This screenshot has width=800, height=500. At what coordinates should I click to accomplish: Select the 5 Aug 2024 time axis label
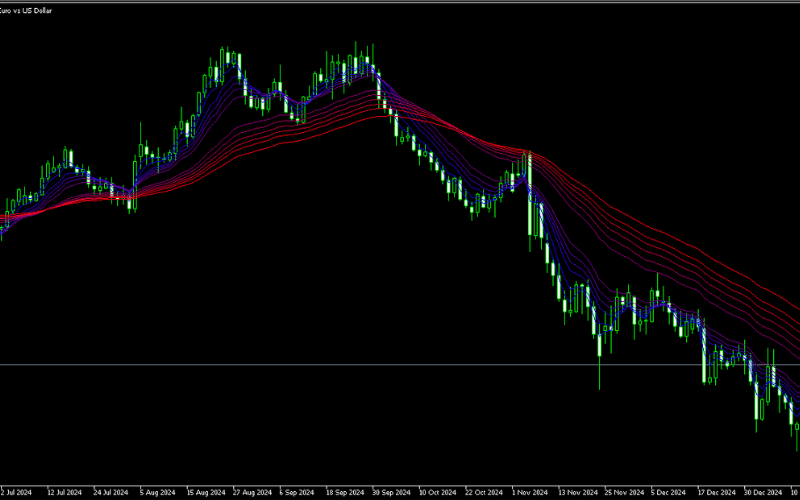click(x=157, y=493)
